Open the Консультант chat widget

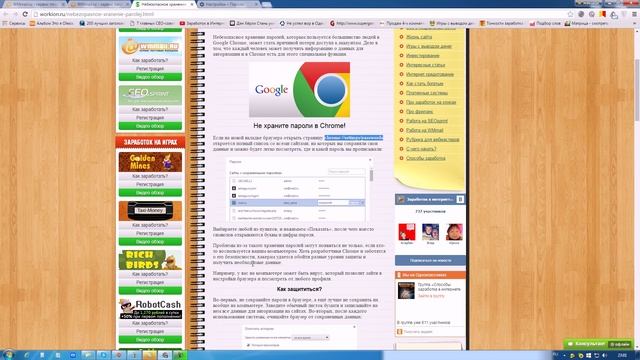pyautogui.click(x=597, y=344)
